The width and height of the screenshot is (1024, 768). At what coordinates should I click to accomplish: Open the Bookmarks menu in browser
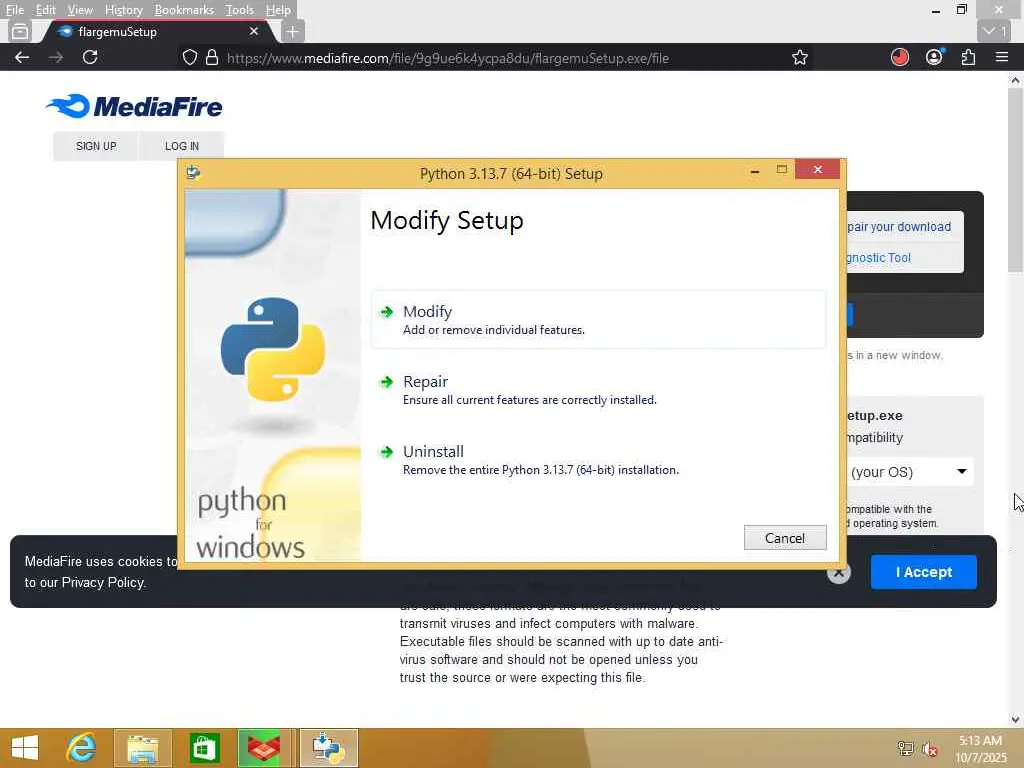point(184,10)
